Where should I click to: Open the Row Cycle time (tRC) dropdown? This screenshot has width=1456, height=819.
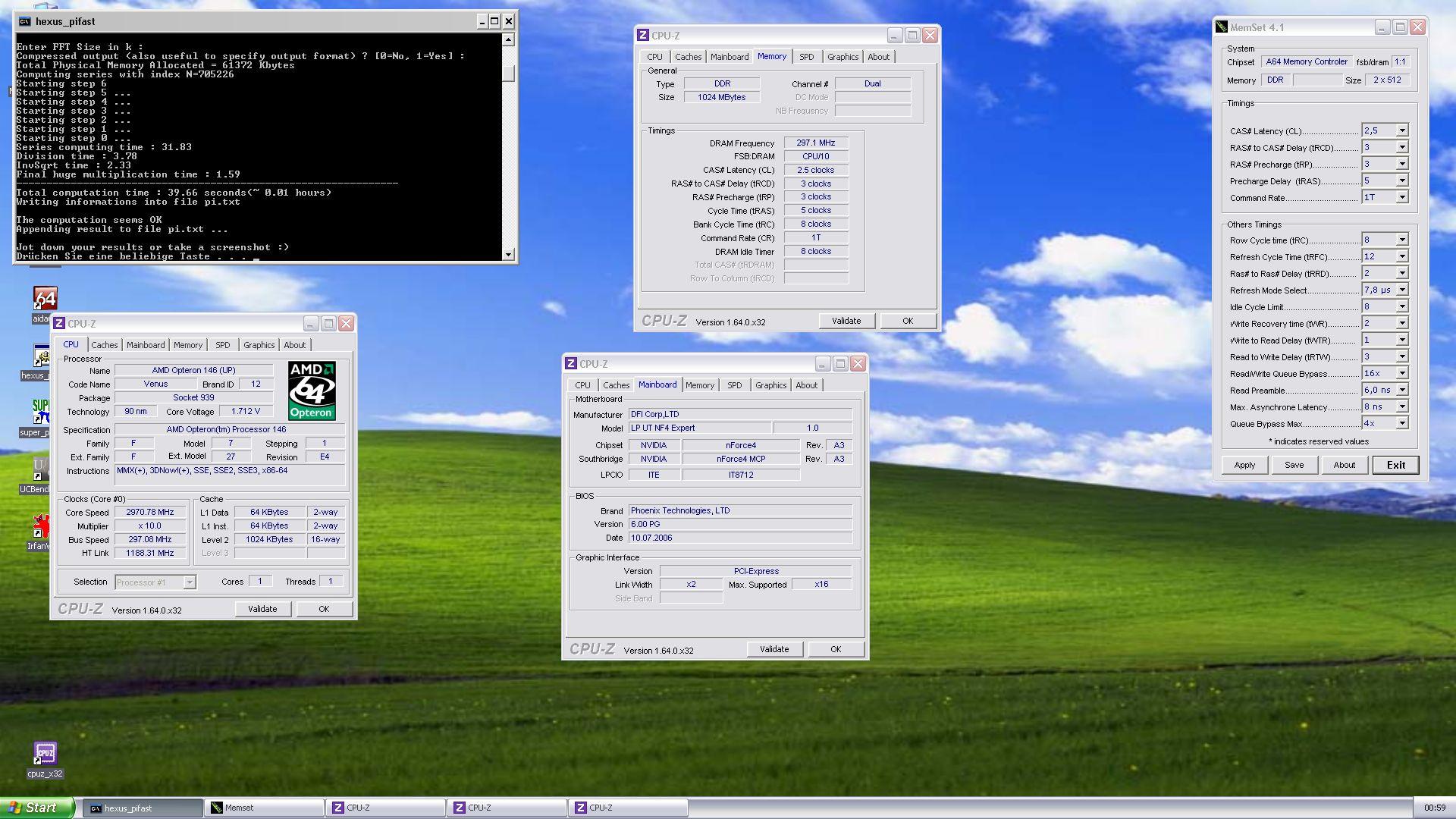click(1402, 240)
